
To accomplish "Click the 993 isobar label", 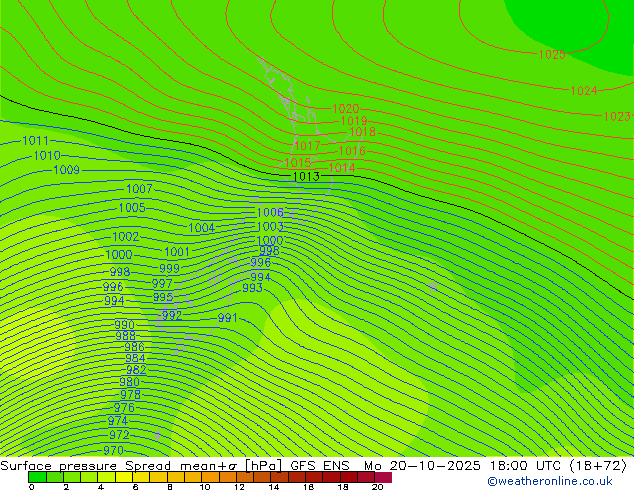I will point(252,288).
